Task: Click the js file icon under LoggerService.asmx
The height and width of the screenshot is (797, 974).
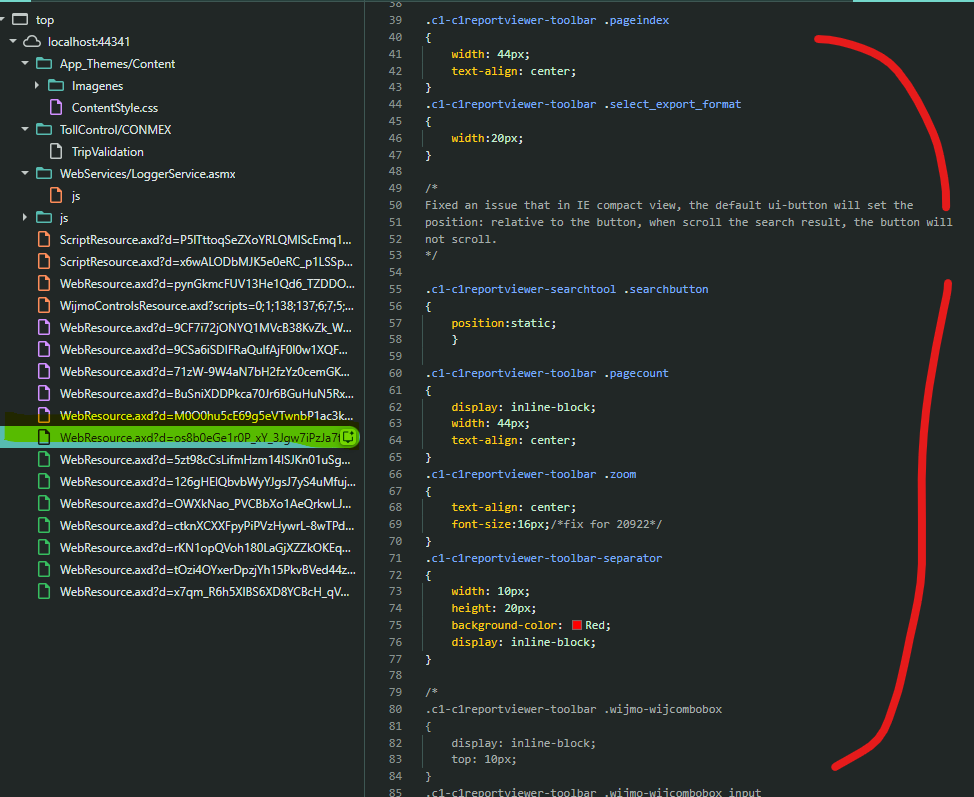Action: coord(56,196)
